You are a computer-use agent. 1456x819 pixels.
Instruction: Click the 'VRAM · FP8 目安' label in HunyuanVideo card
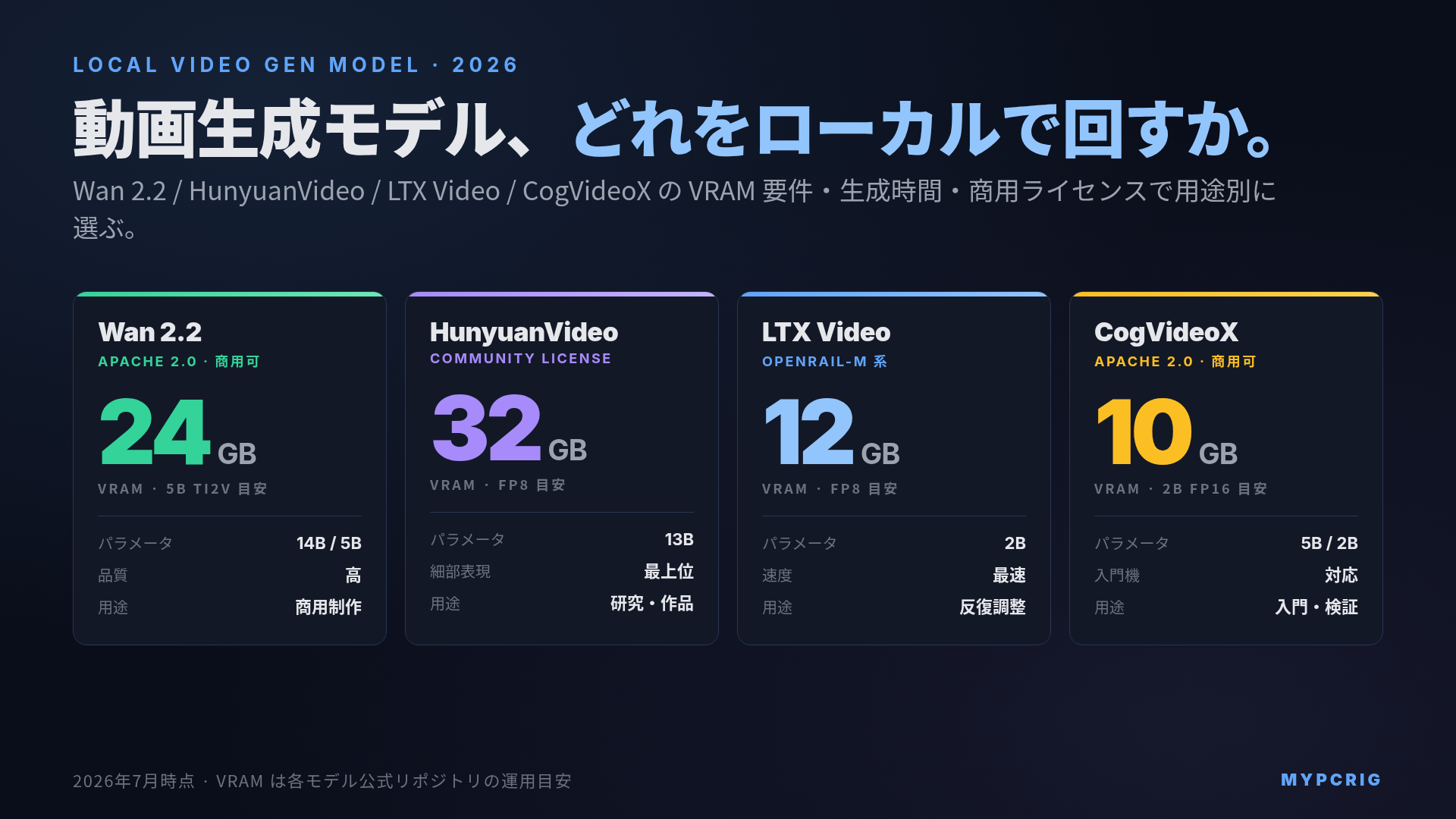pyautogui.click(x=497, y=485)
